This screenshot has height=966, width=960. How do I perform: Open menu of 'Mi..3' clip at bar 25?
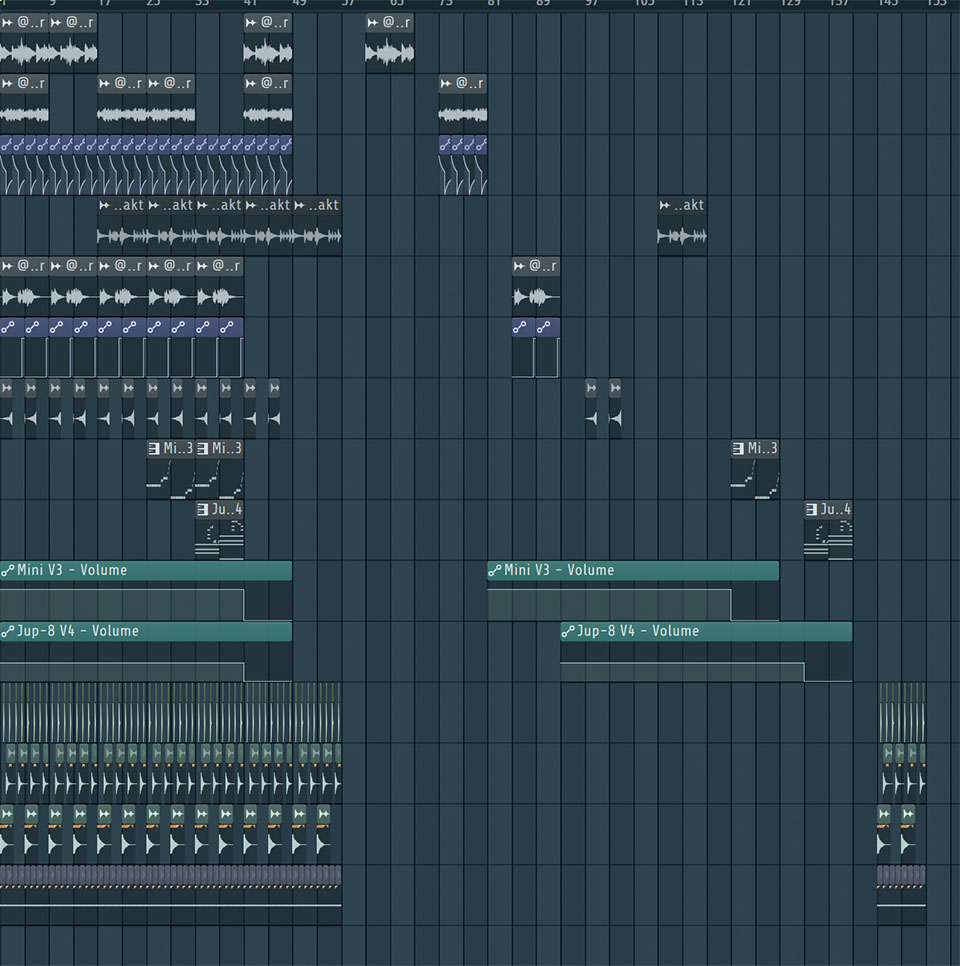(153, 448)
